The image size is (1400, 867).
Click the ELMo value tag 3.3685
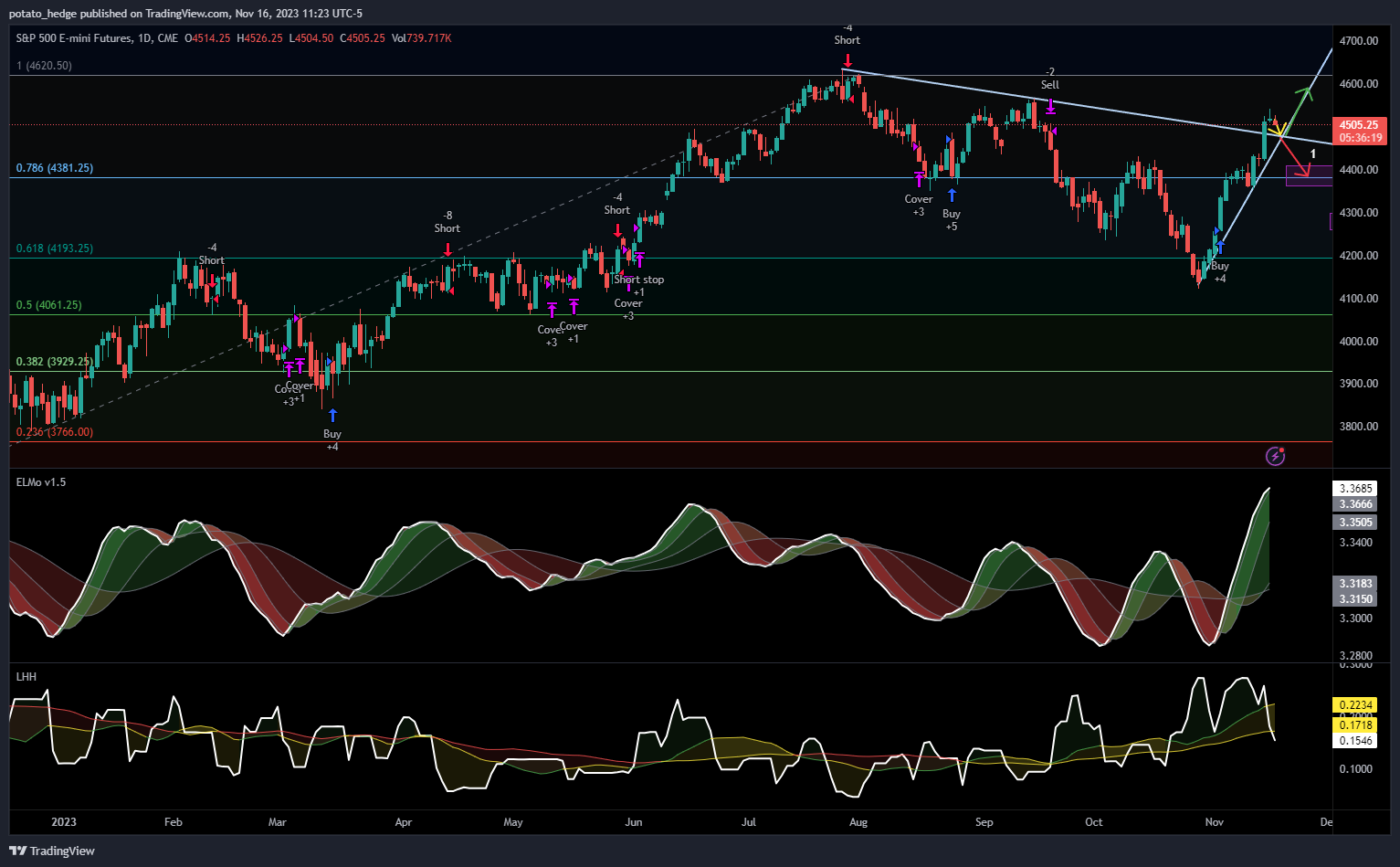click(x=1356, y=489)
